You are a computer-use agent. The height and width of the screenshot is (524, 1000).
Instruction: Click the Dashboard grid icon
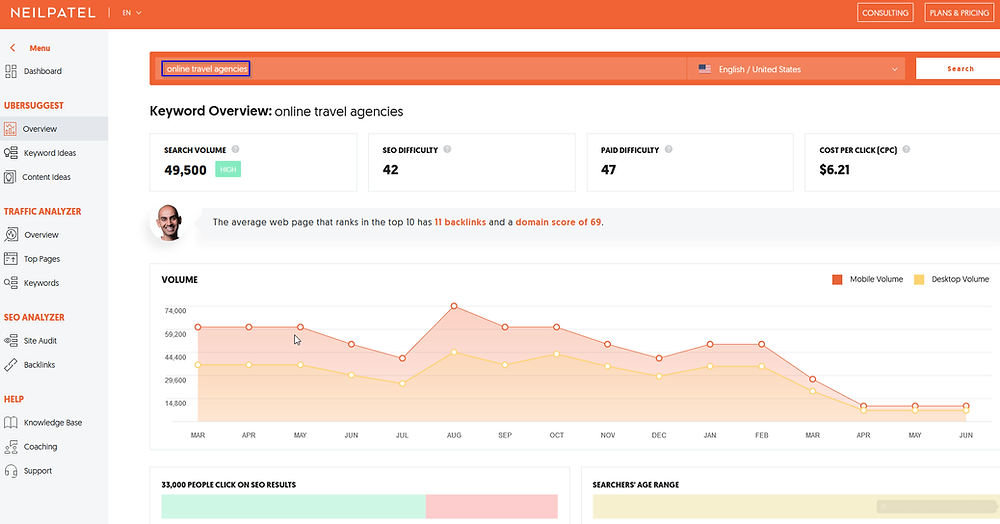10,71
